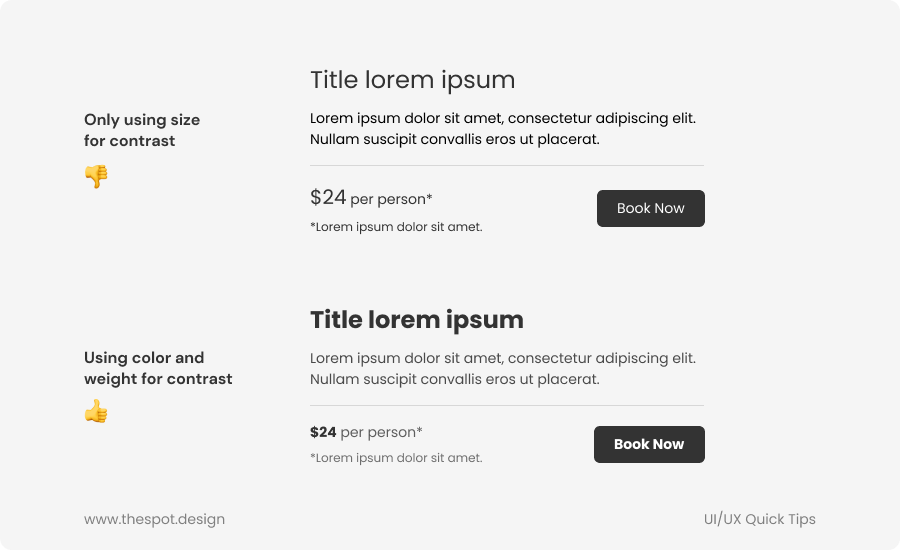Click 'per person*' text in the upper card
900x550 pixels.
pyautogui.click(x=391, y=199)
